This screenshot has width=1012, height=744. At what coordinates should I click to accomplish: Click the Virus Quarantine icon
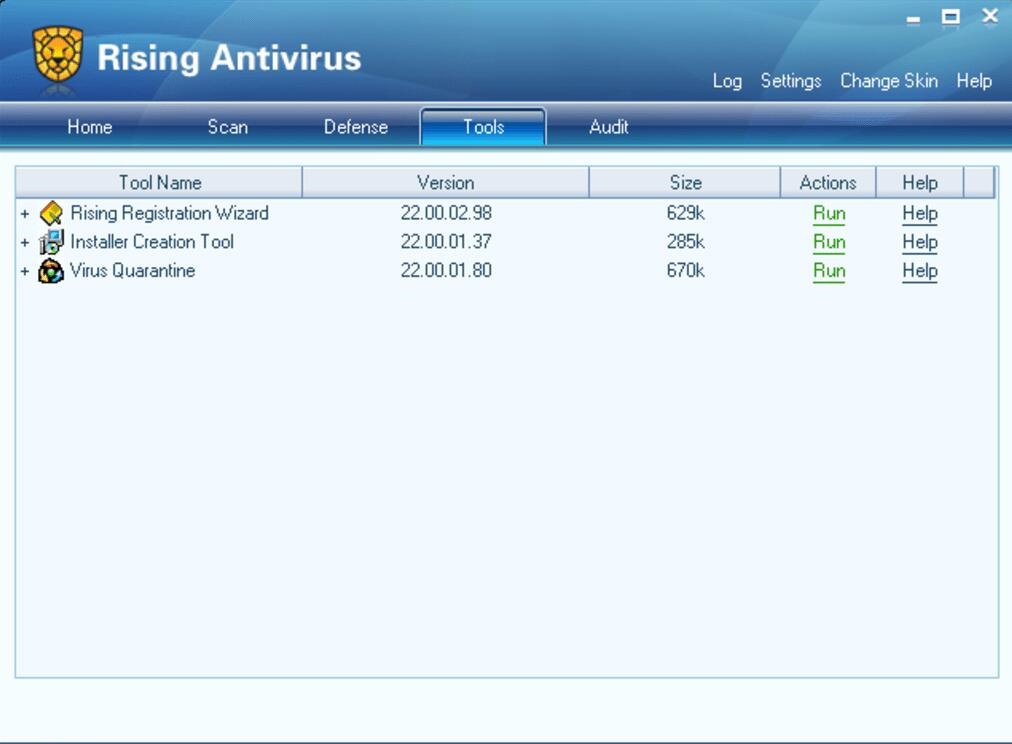(x=51, y=271)
